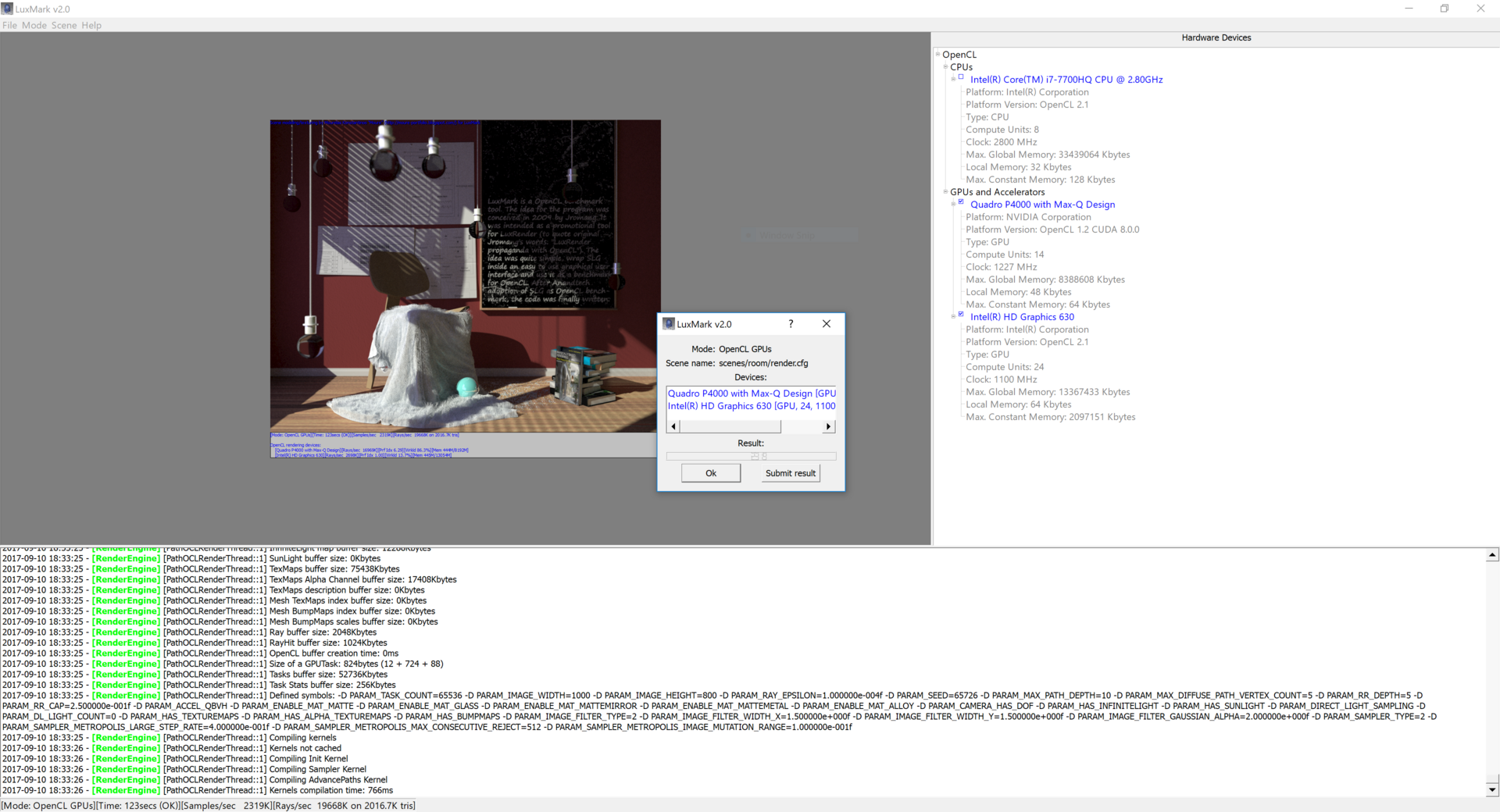This screenshot has width=1500, height=812.
Task: Open the Help menu
Action: coord(91,25)
